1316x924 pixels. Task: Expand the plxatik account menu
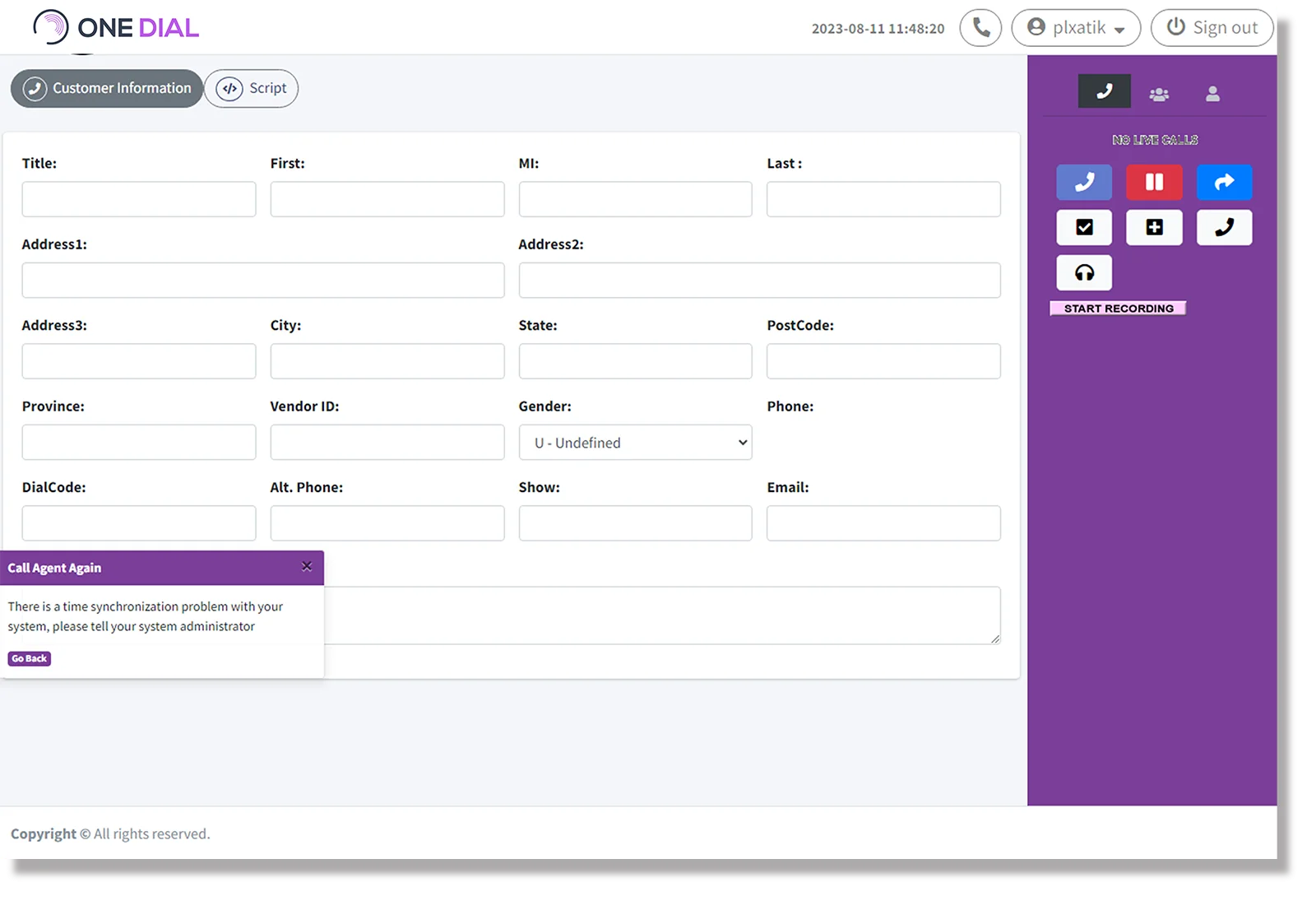(1076, 27)
